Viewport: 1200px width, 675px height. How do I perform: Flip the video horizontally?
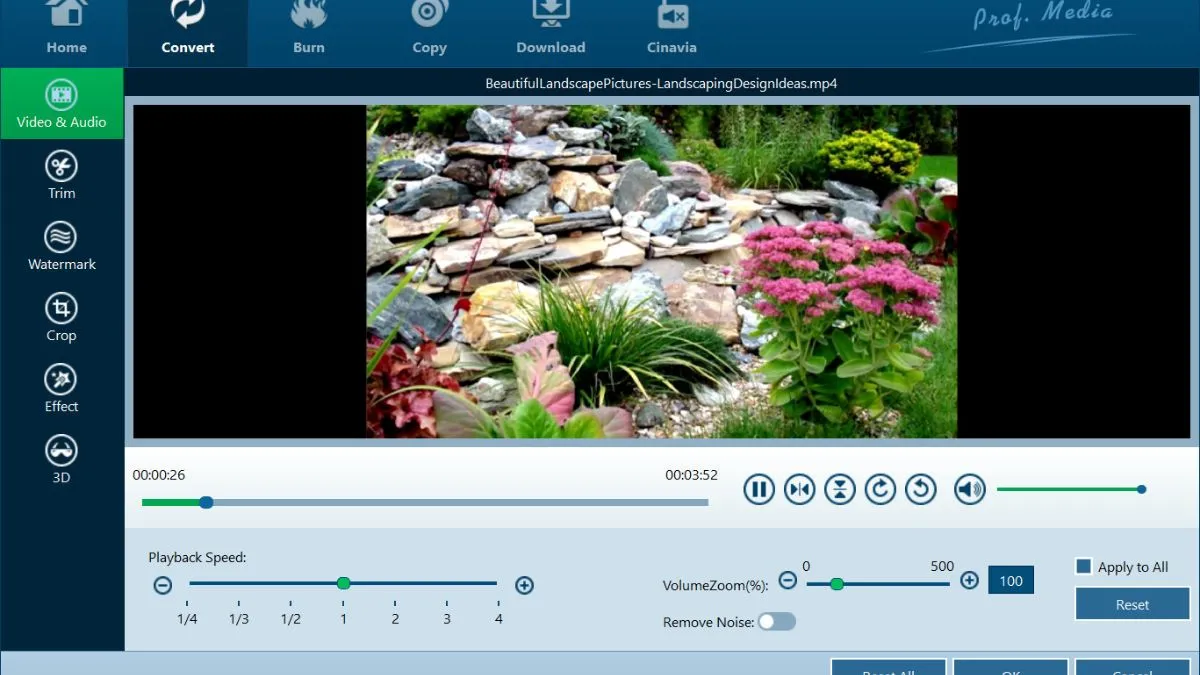pos(799,489)
